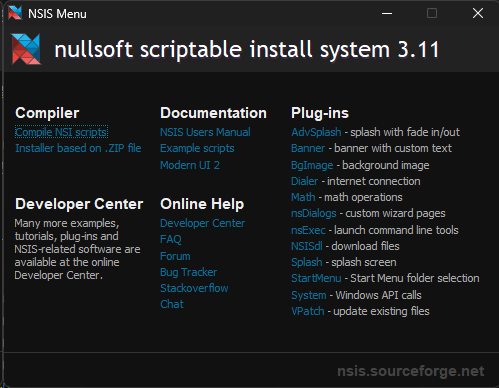Click the NSIS logo in header banner

26,49
